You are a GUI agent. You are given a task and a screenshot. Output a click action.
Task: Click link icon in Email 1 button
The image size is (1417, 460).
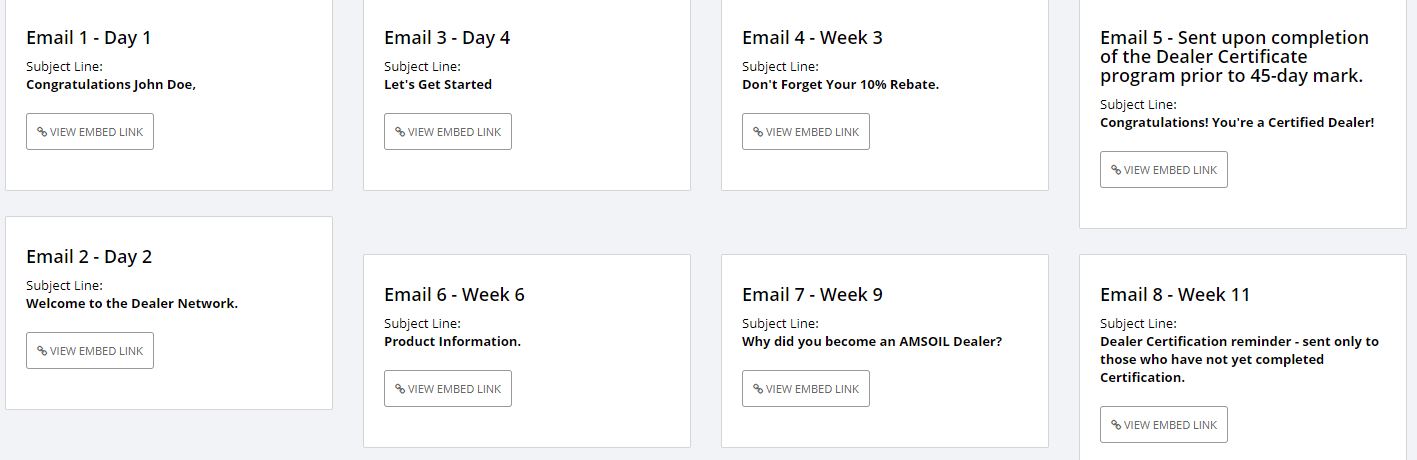(x=42, y=132)
